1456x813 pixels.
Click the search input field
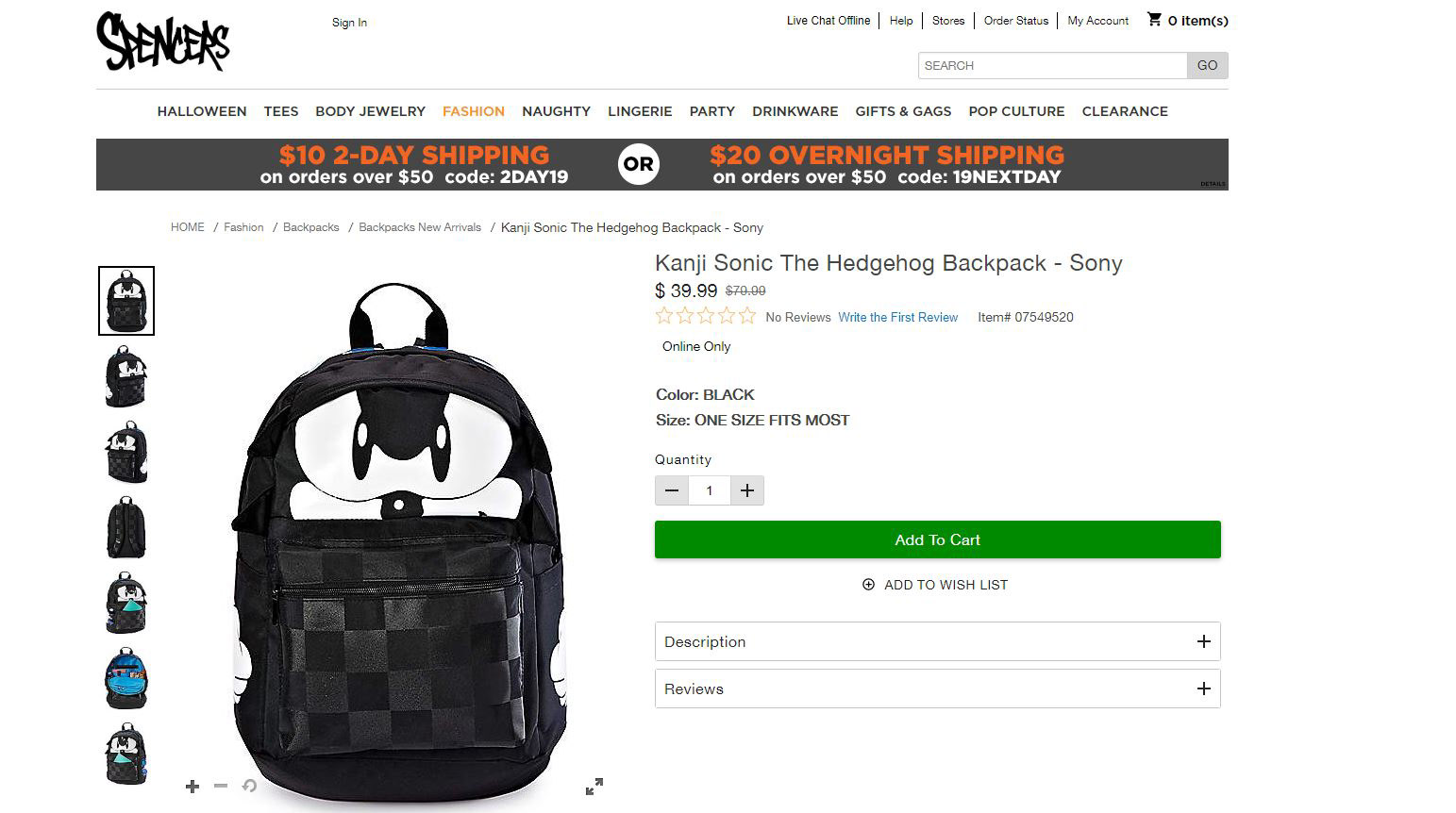[1051, 66]
